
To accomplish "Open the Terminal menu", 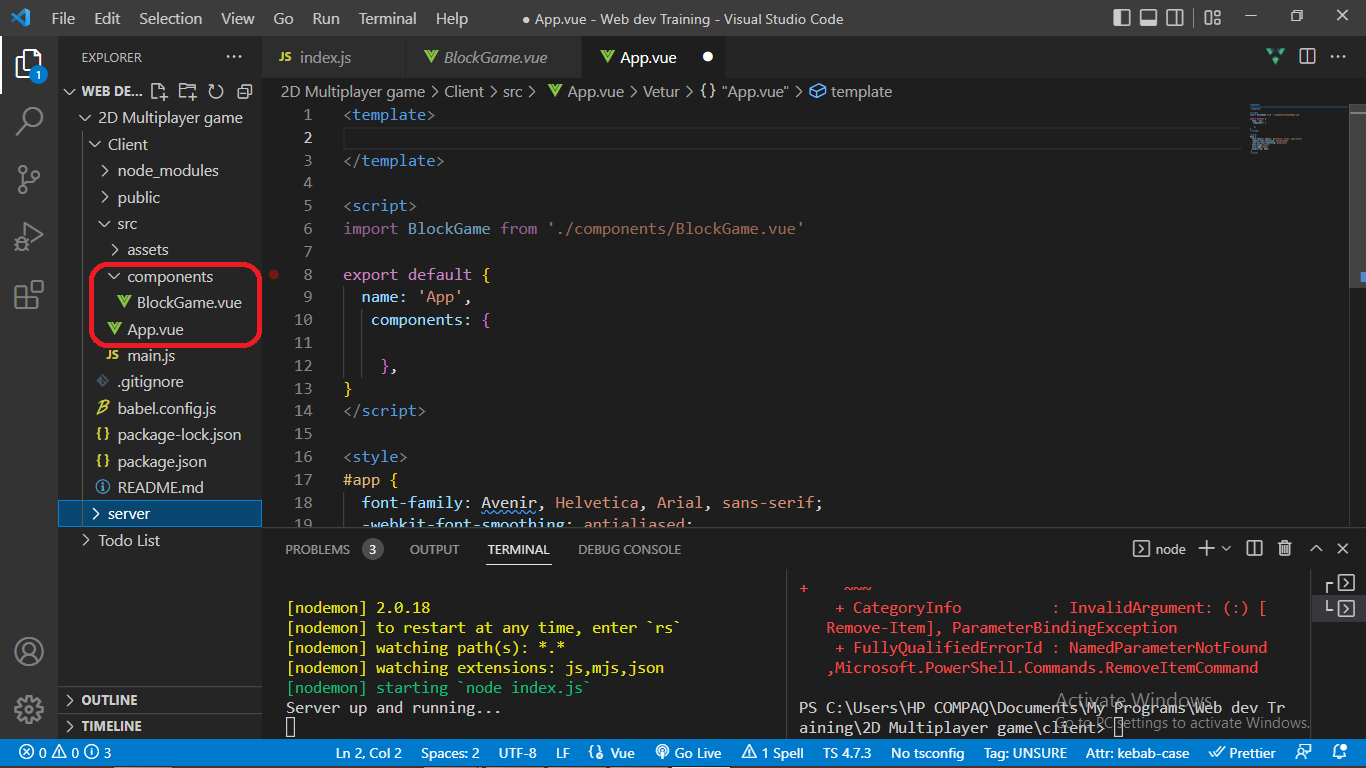I will (388, 18).
